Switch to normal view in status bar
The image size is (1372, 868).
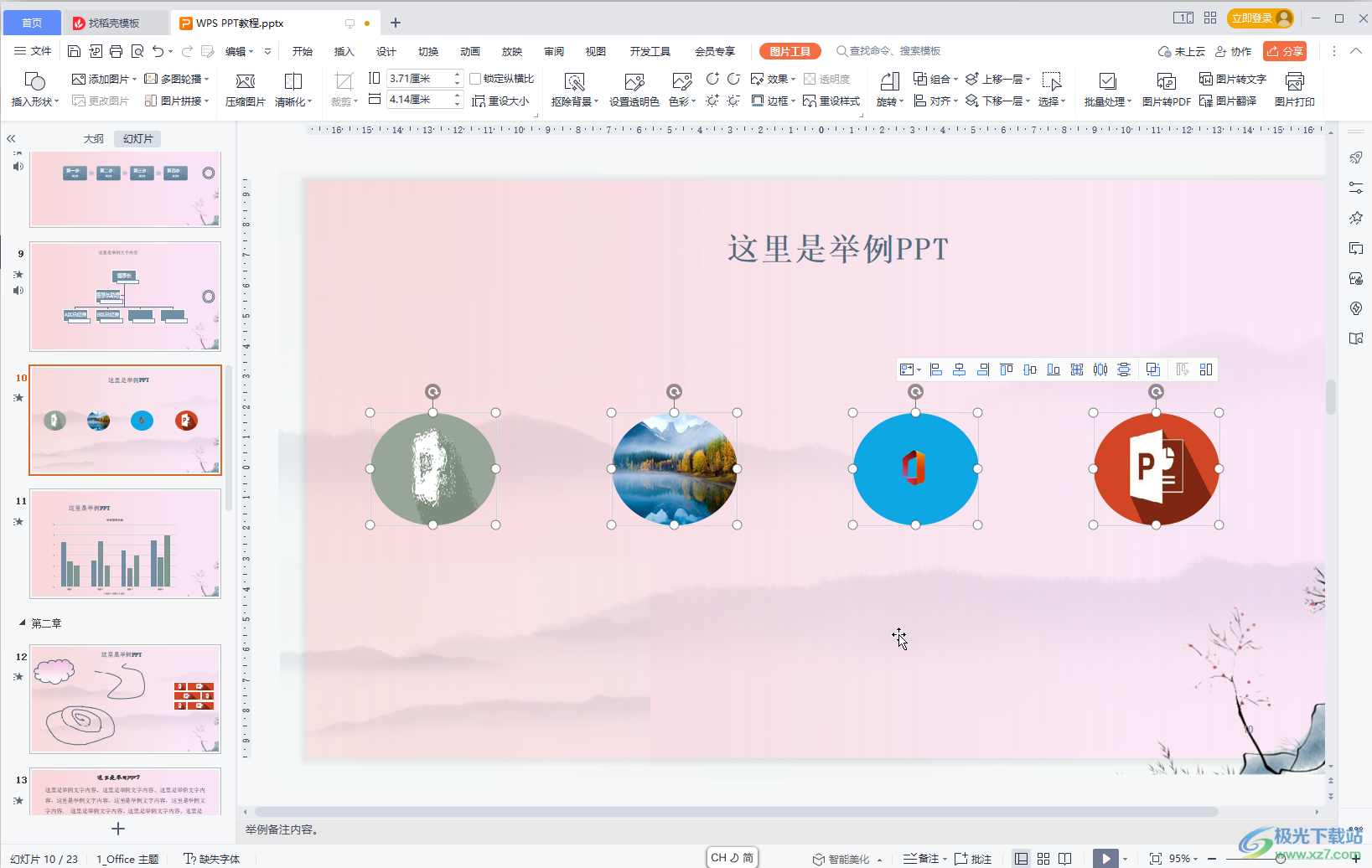1021,859
